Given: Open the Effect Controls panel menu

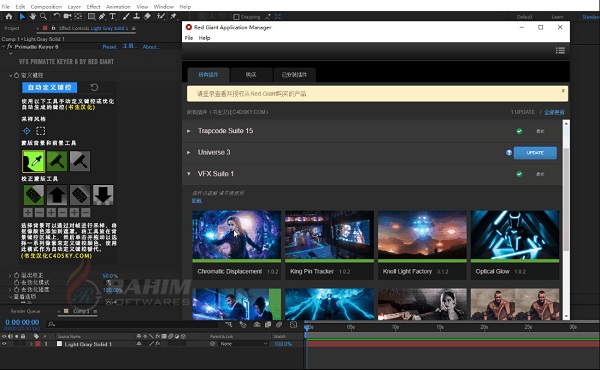Looking at the screenshot, I should click(134, 28).
